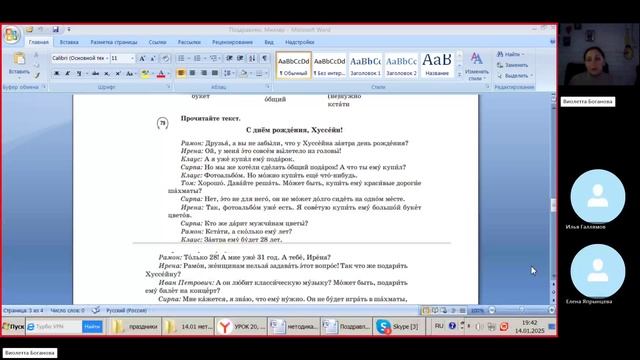Open the Paragraph (Абзац) dialog launcher
This screenshot has width=640, height=360.
click(x=268, y=87)
